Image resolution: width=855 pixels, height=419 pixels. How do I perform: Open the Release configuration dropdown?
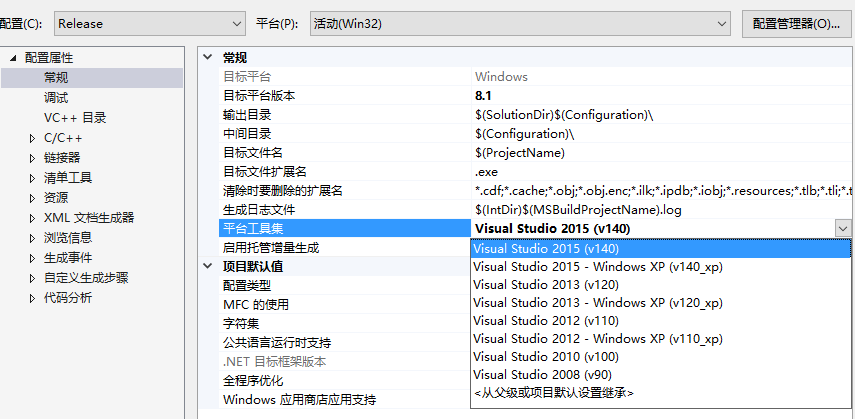(x=149, y=24)
